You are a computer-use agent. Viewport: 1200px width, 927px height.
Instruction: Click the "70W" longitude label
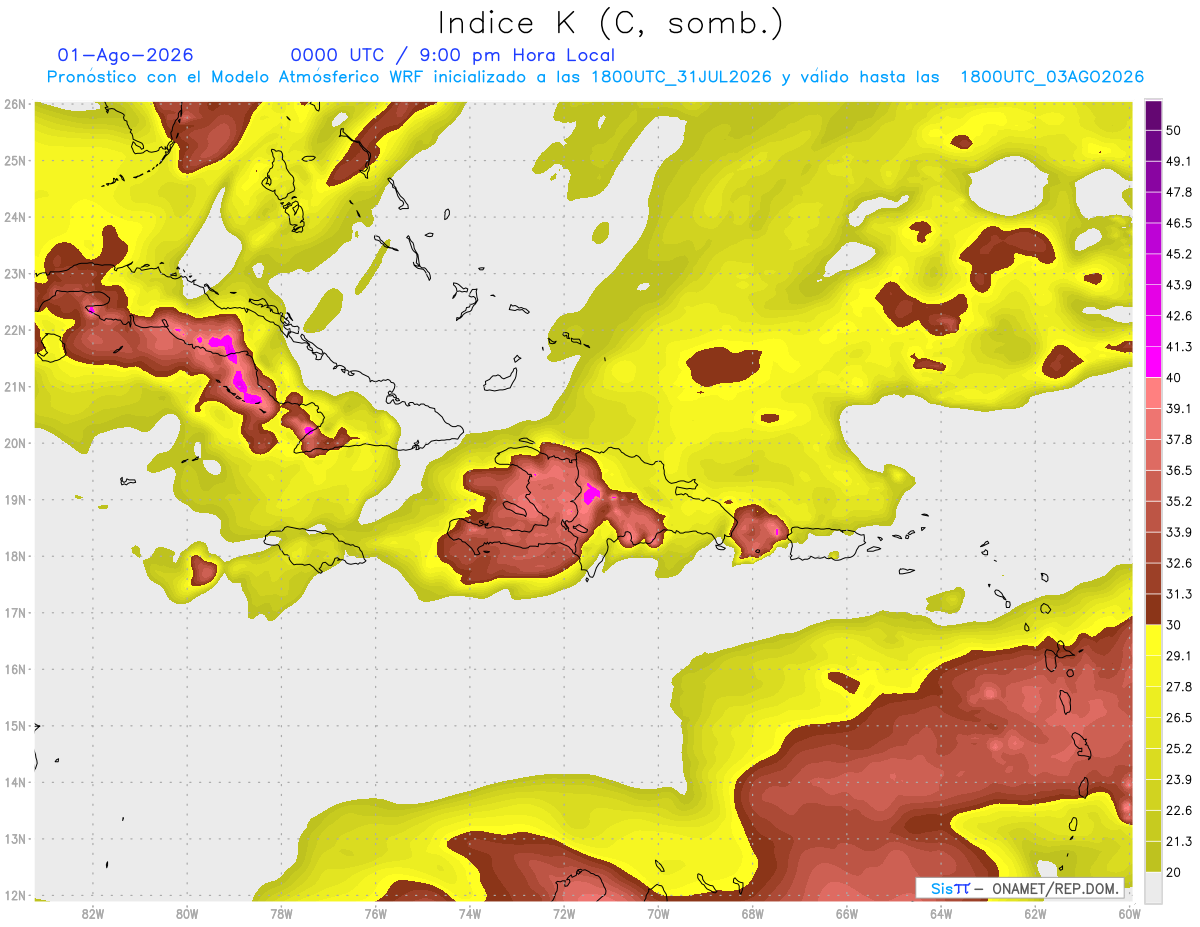point(658,913)
